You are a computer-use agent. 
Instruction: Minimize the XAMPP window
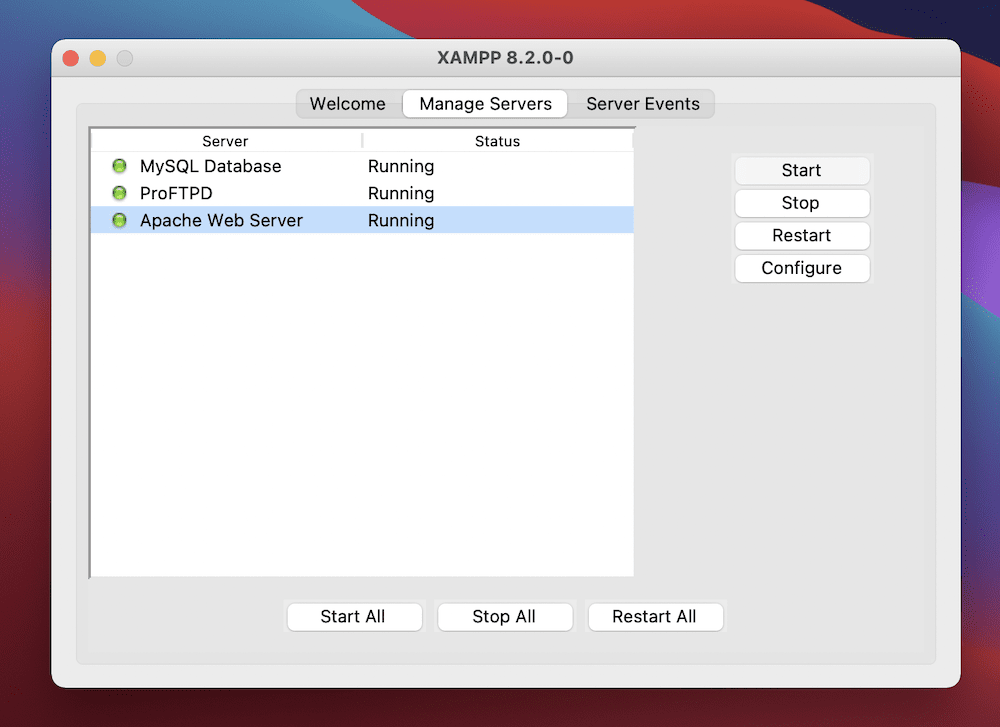click(97, 58)
